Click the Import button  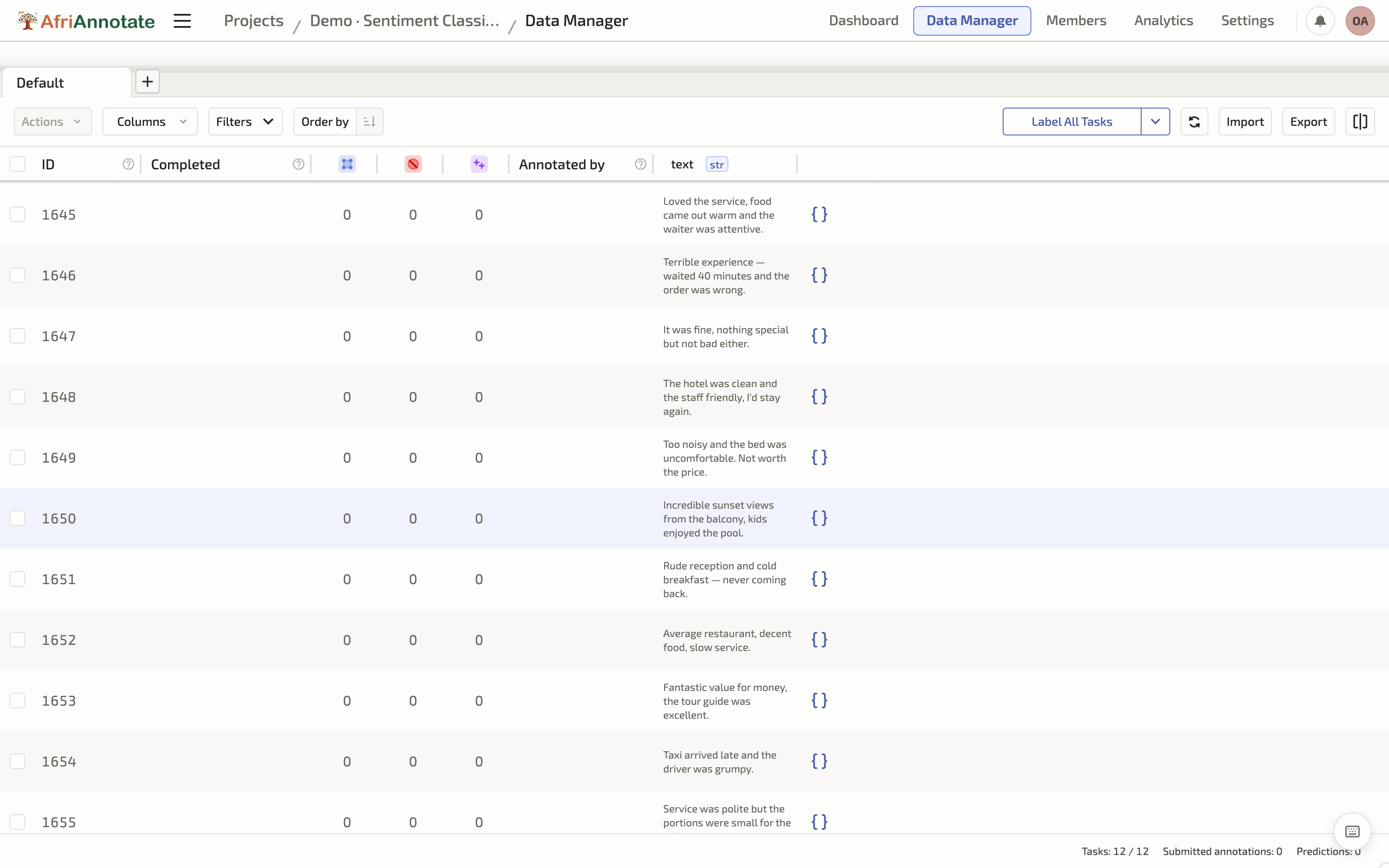[1245, 122]
